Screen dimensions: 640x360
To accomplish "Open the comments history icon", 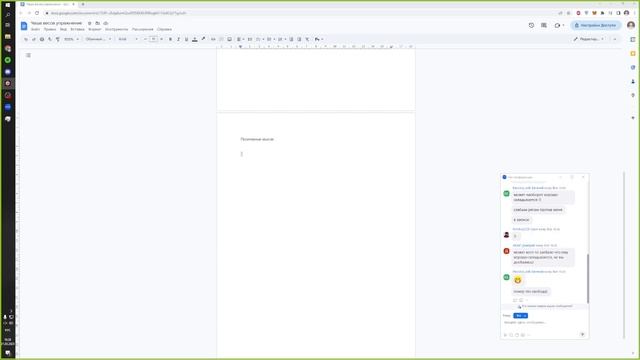I will point(544,25).
